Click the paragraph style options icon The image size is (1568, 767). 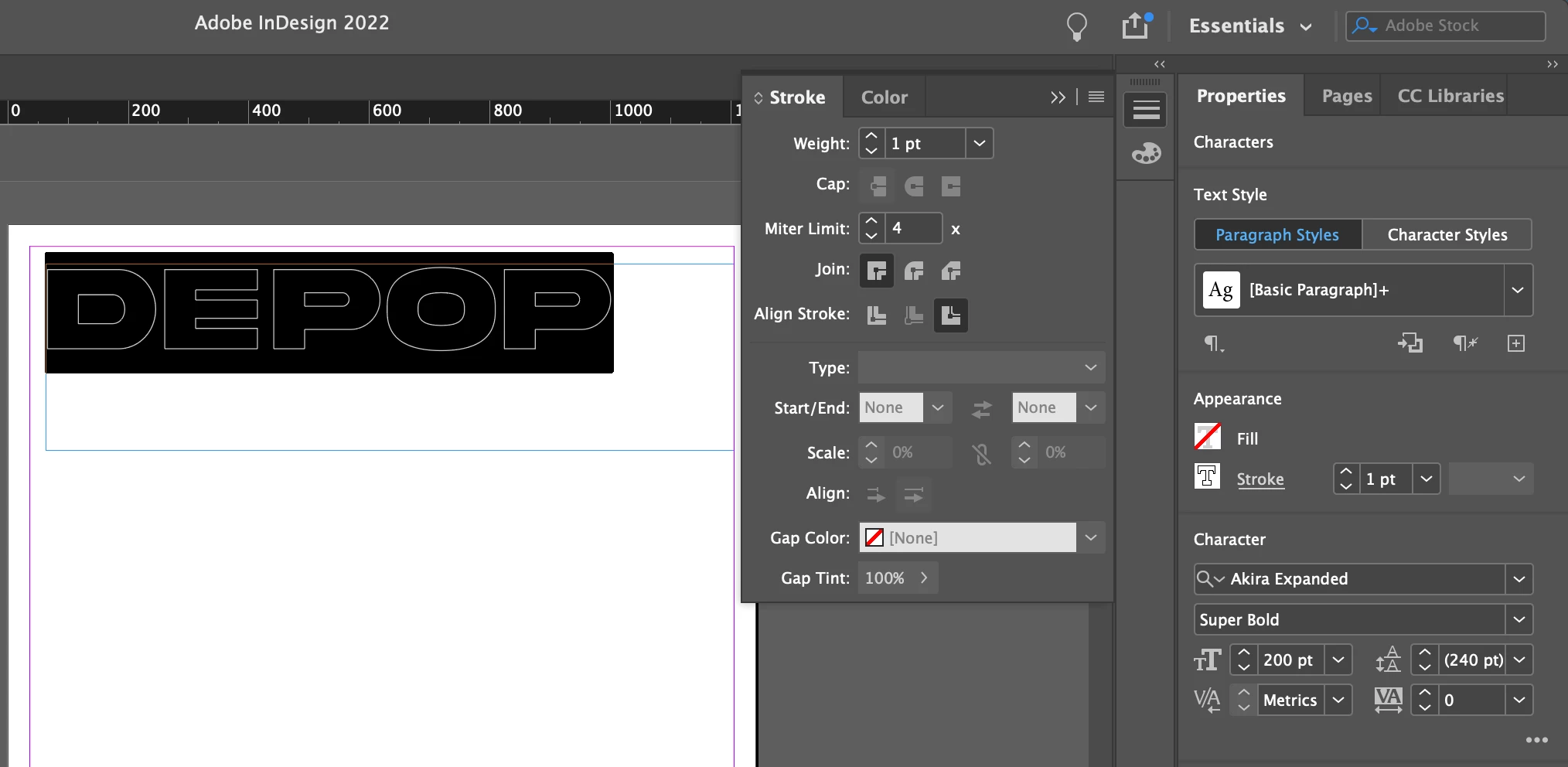(x=1214, y=343)
